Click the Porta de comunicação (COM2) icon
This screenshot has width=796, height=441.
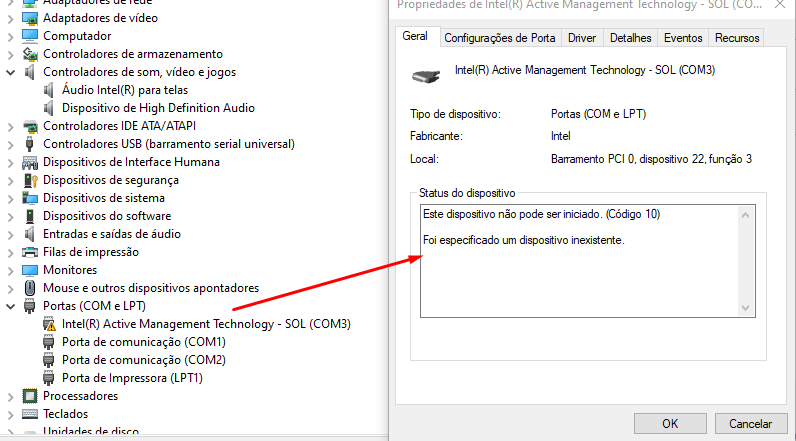(x=49, y=360)
